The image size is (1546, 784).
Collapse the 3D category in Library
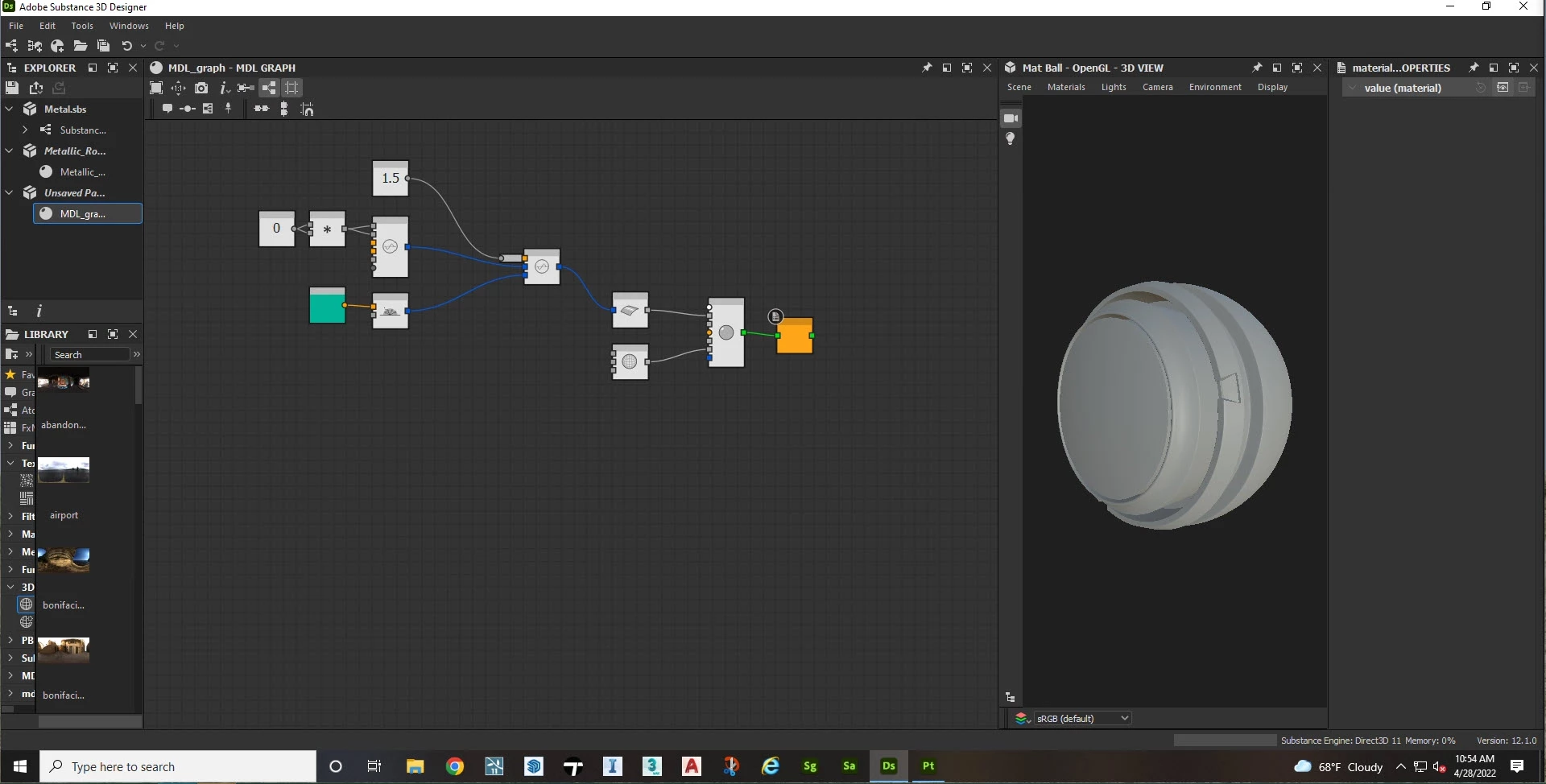click(10, 587)
